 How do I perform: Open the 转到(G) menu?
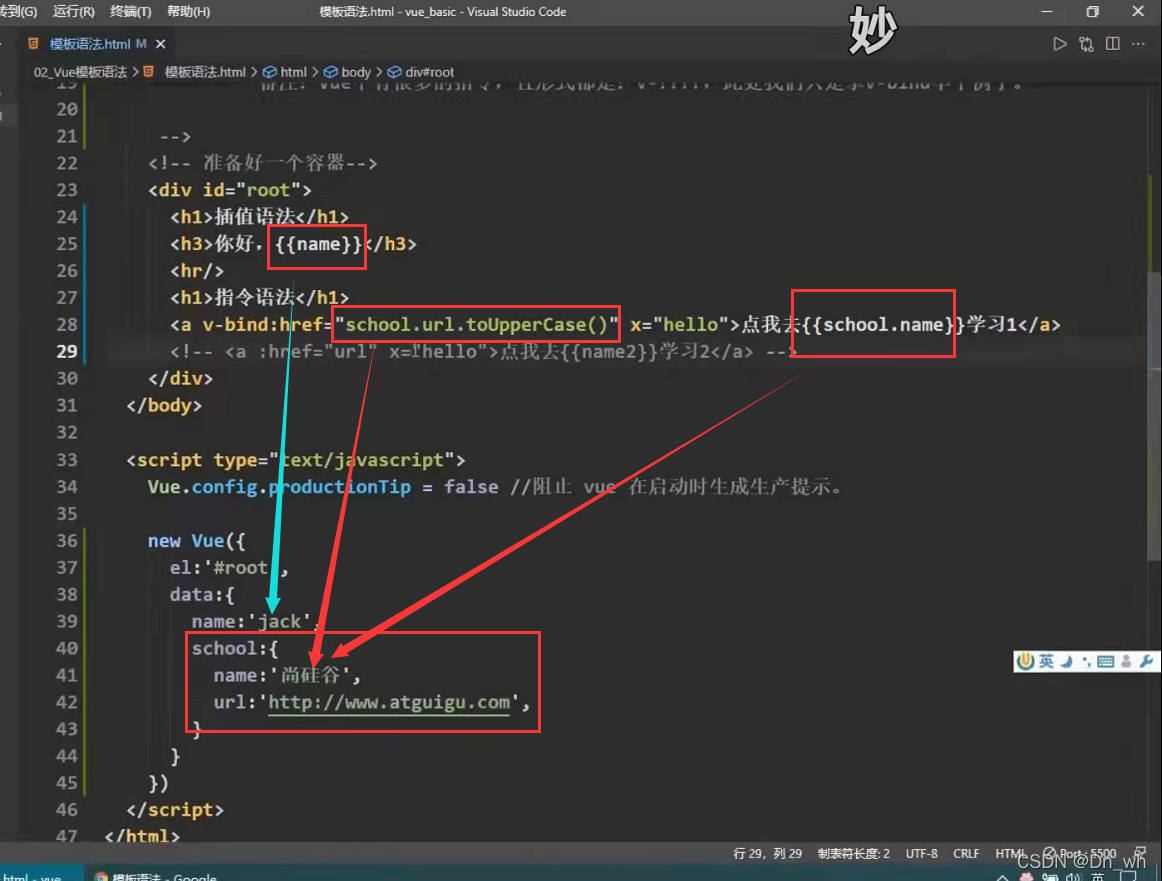19,12
